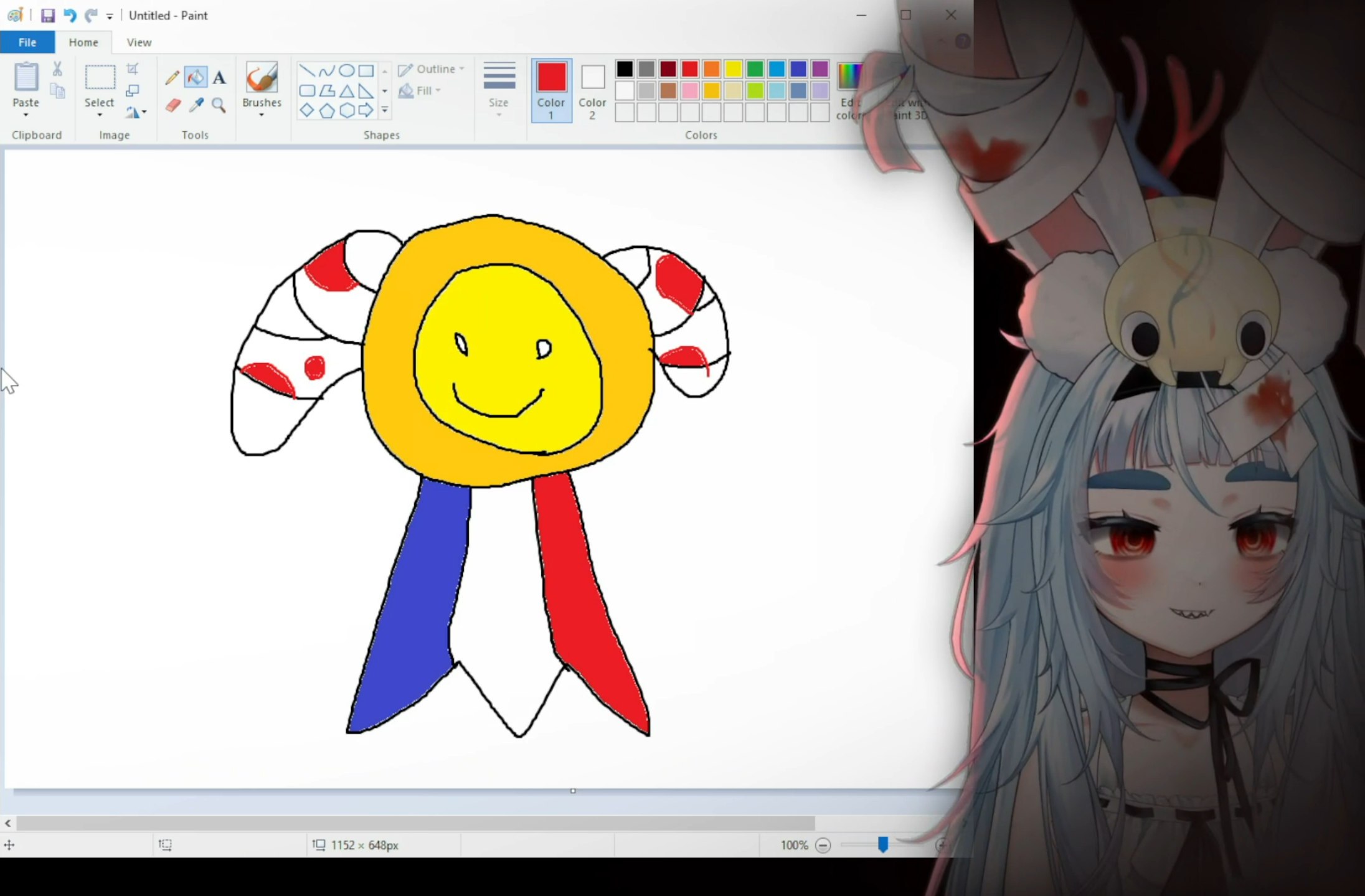Click the Undo arrow in title bar
Screen dimensions: 1365x896
pyautogui.click(x=70, y=16)
